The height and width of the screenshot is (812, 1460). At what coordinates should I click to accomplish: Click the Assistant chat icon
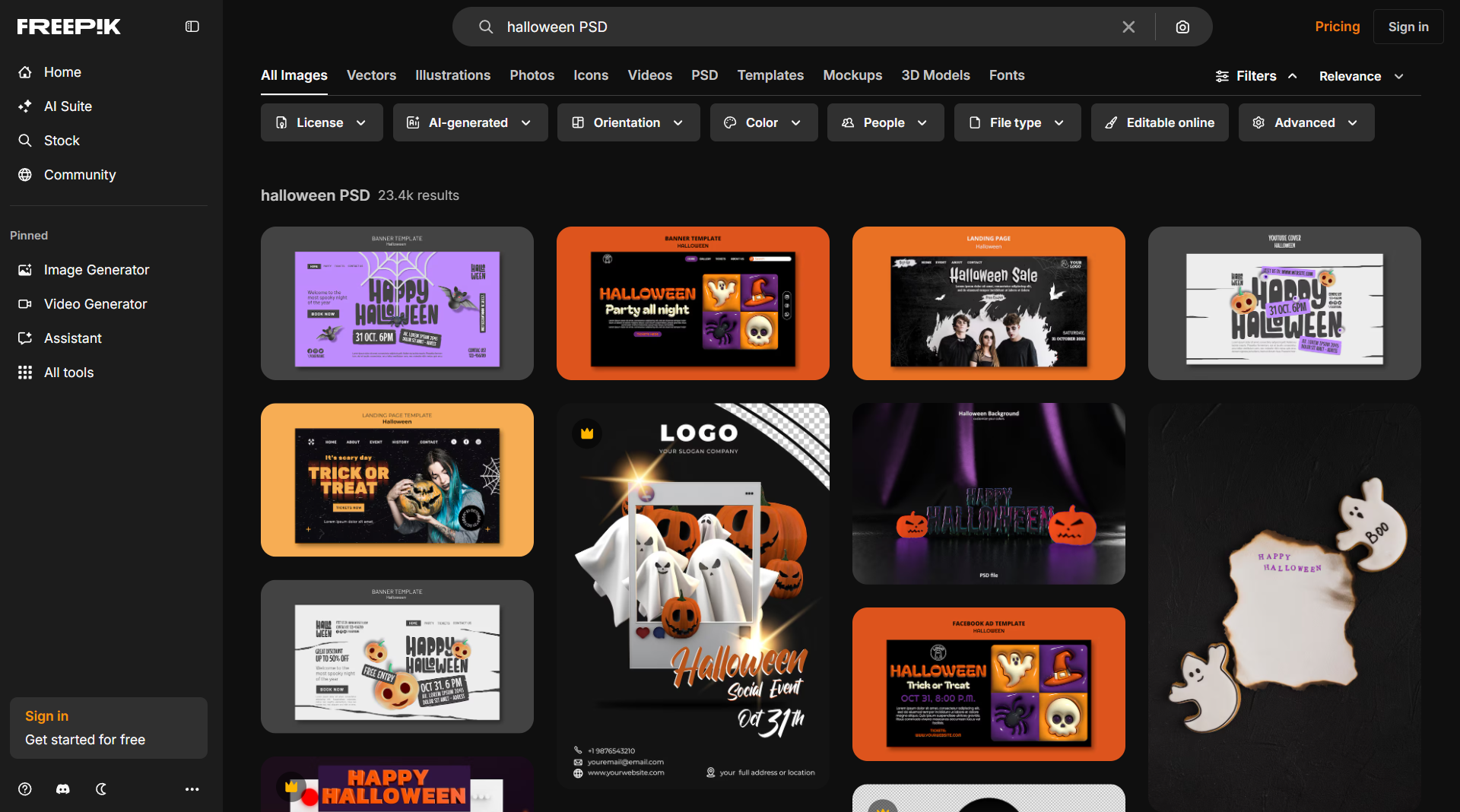coord(25,338)
